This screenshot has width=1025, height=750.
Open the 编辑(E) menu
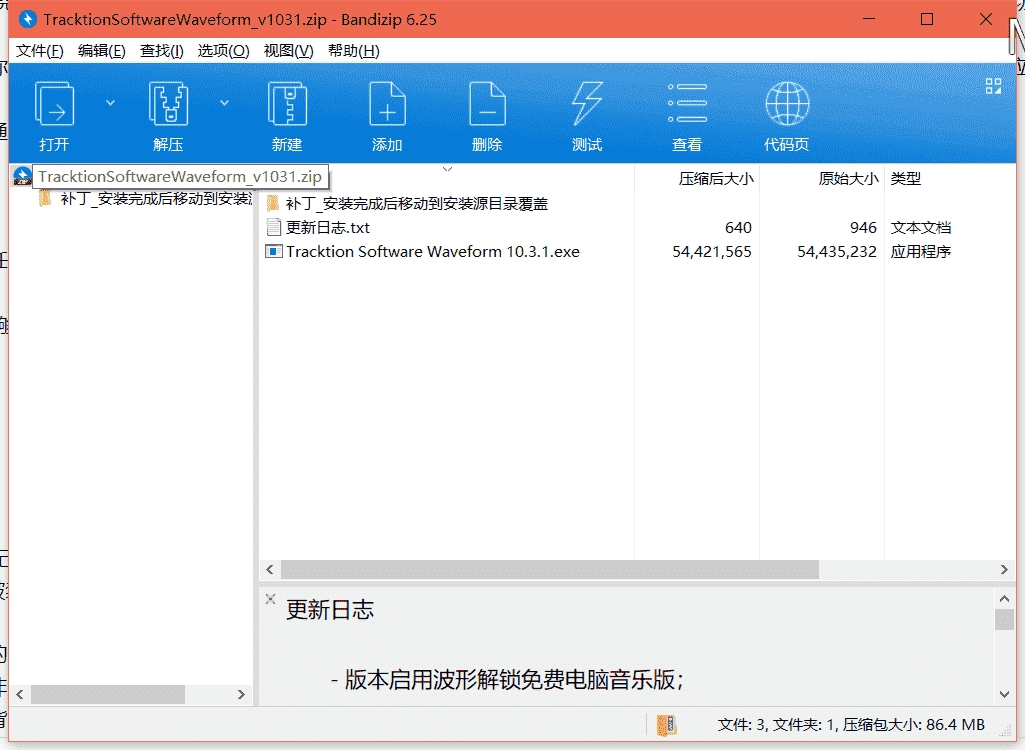click(101, 51)
